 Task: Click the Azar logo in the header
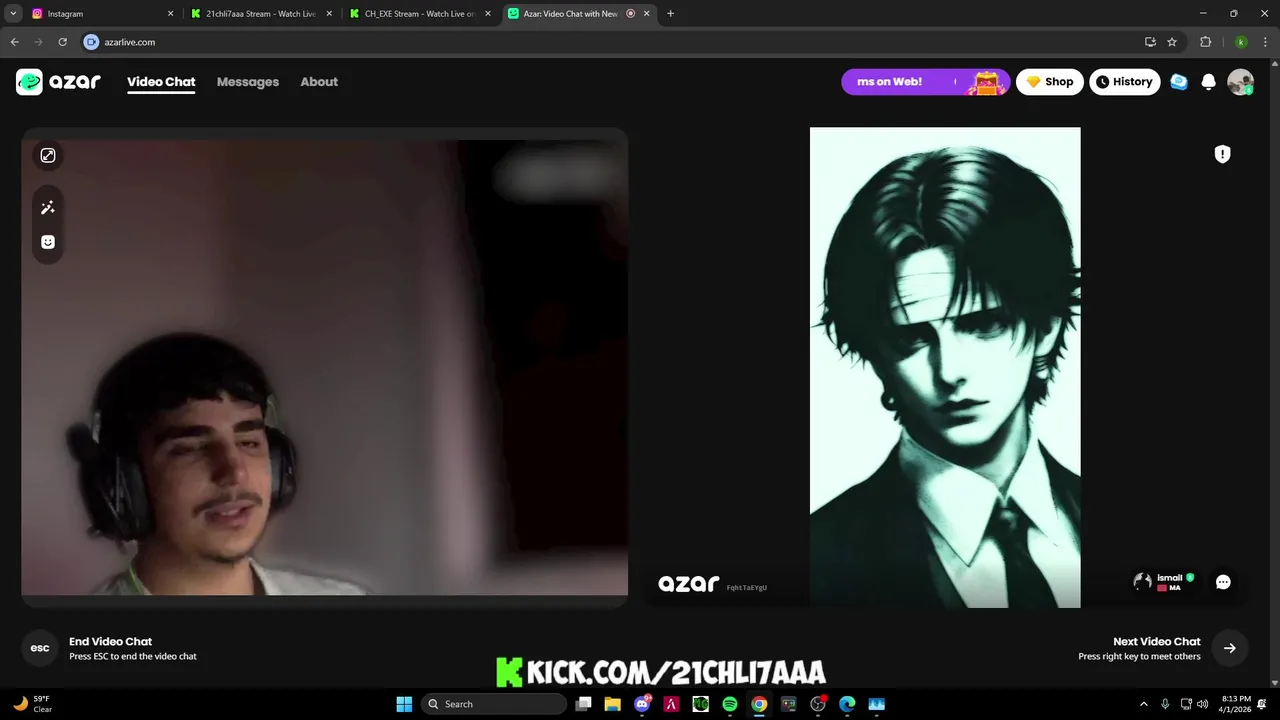[58, 82]
